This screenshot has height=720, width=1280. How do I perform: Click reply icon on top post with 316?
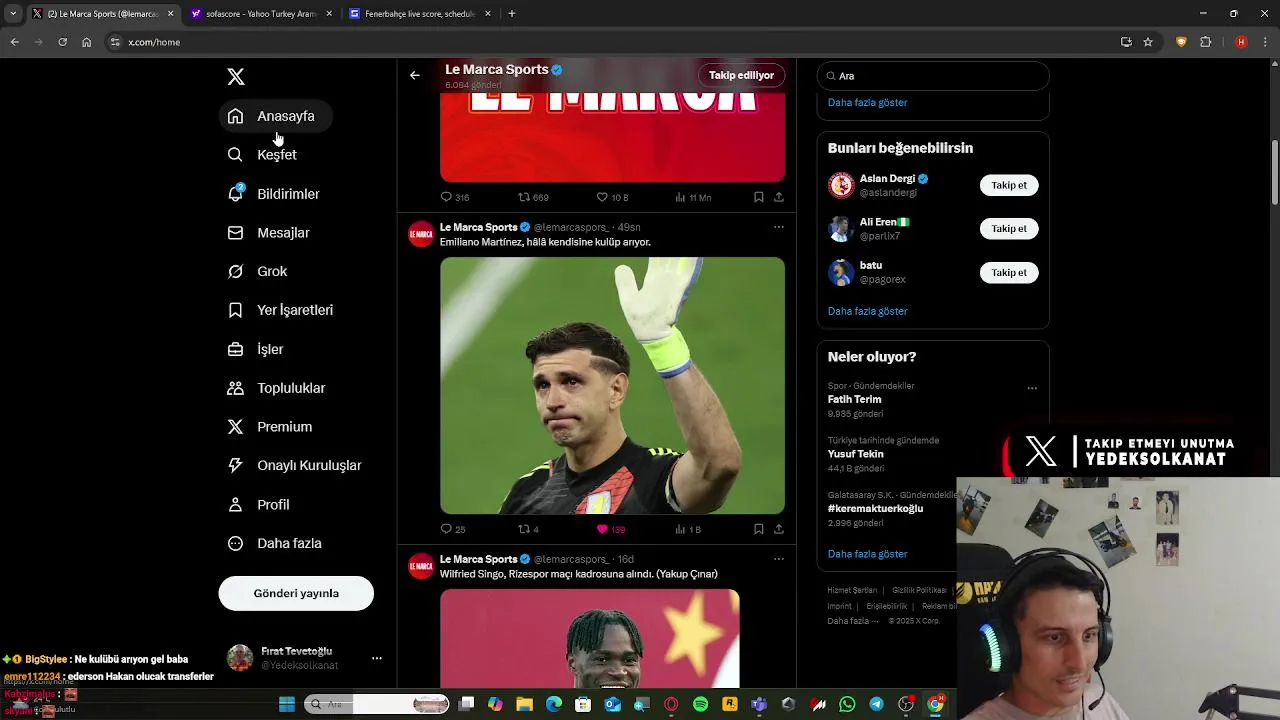pos(447,197)
